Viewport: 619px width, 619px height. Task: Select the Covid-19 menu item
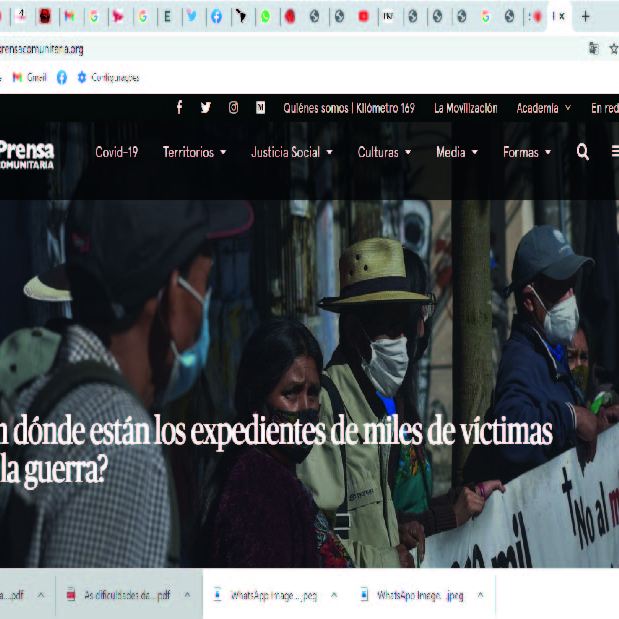coord(116,152)
